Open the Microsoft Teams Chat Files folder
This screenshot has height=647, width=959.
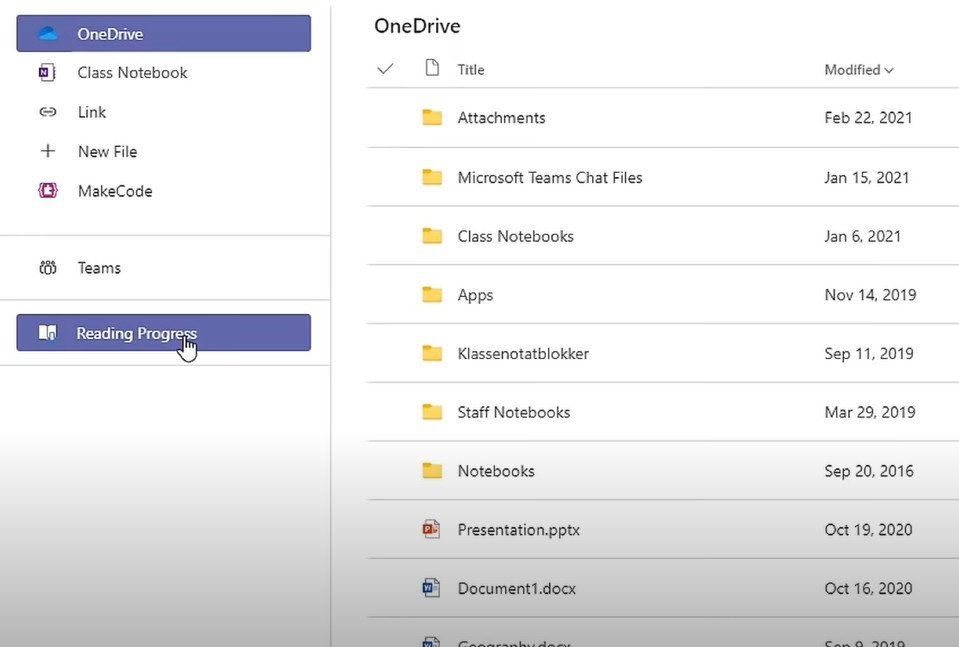coord(551,177)
